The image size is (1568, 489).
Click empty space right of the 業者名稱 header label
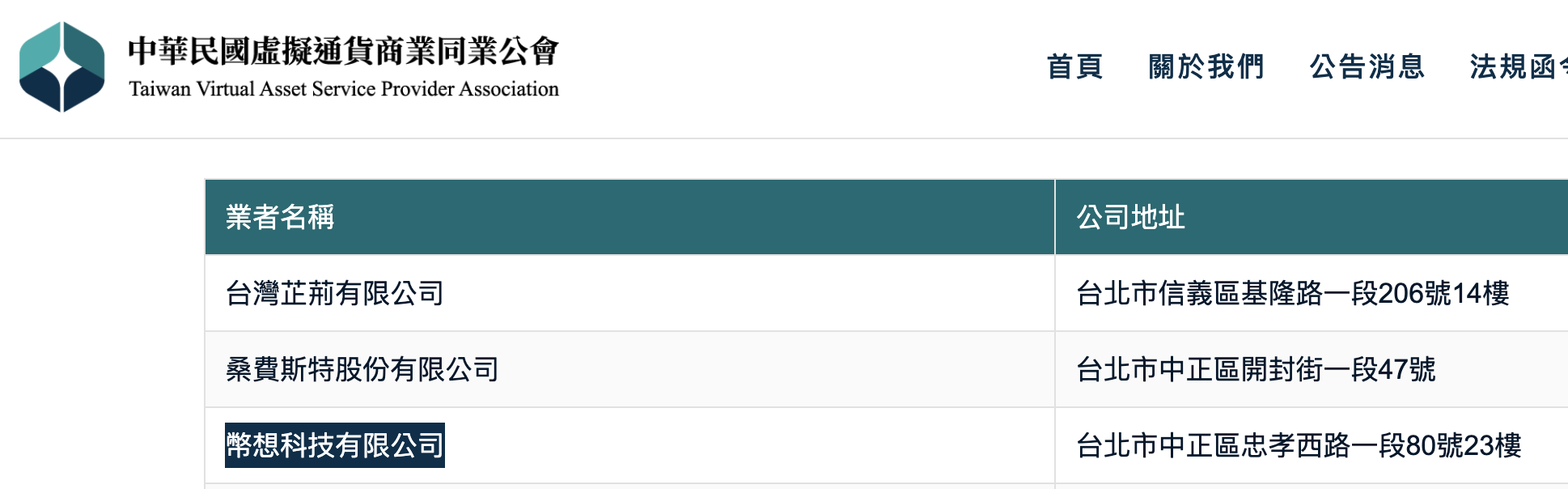pos(688,217)
